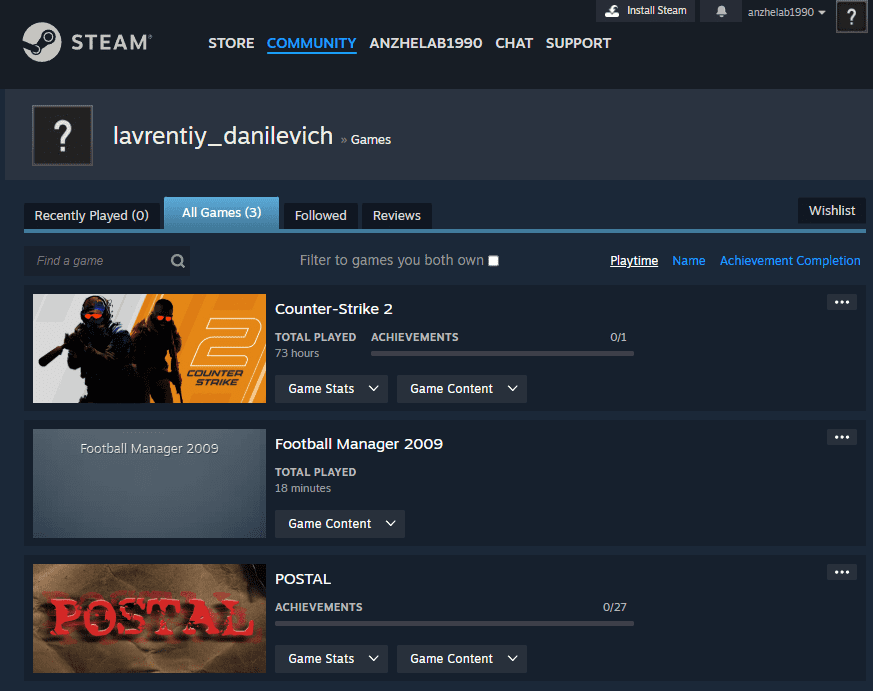873x691 pixels.
Task: Open three-dot options for POSTAL
Action: click(x=841, y=572)
